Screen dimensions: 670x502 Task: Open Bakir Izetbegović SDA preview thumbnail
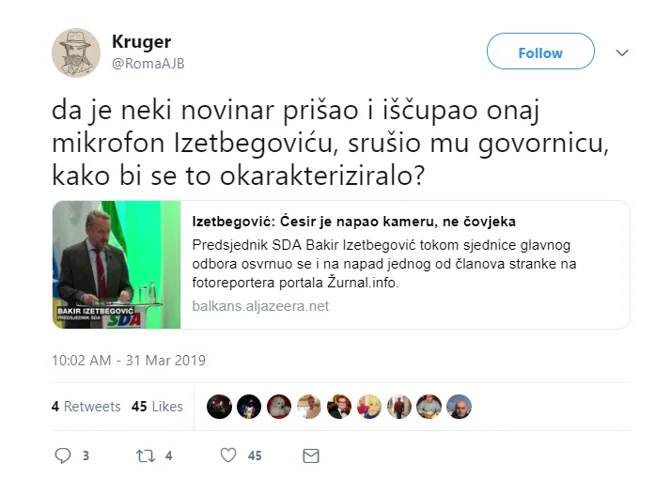[117, 264]
